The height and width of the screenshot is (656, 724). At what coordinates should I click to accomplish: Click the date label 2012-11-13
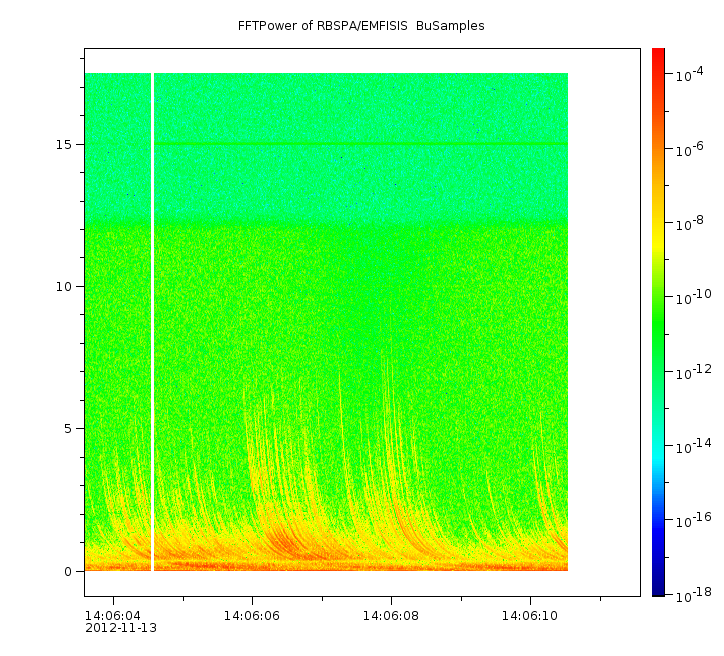point(120,628)
